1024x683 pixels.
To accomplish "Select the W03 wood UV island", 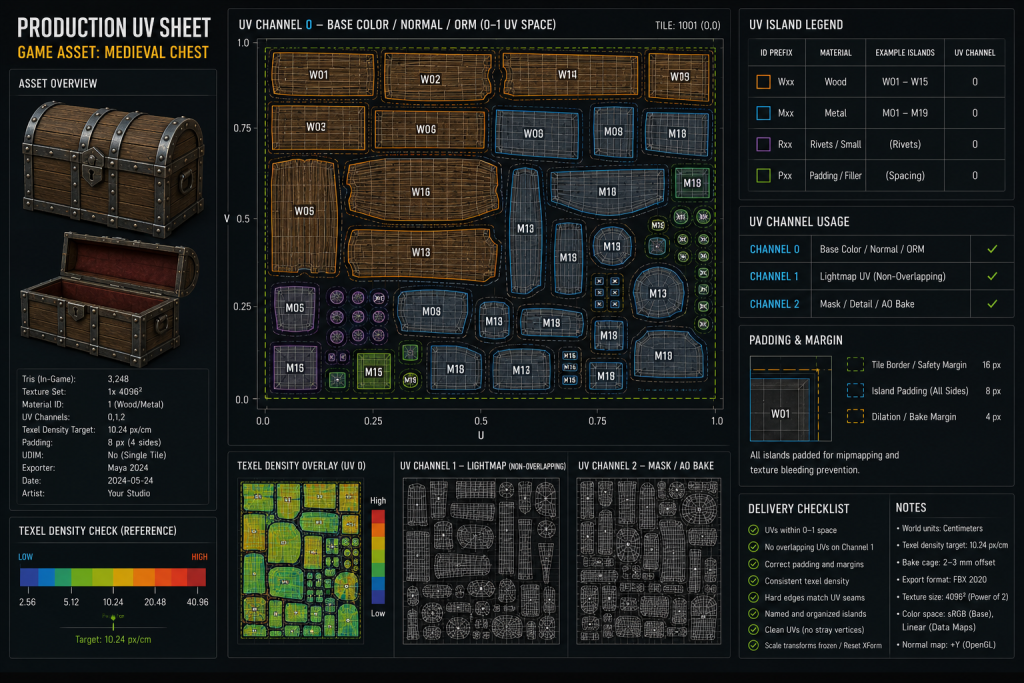I will pyautogui.click(x=317, y=127).
